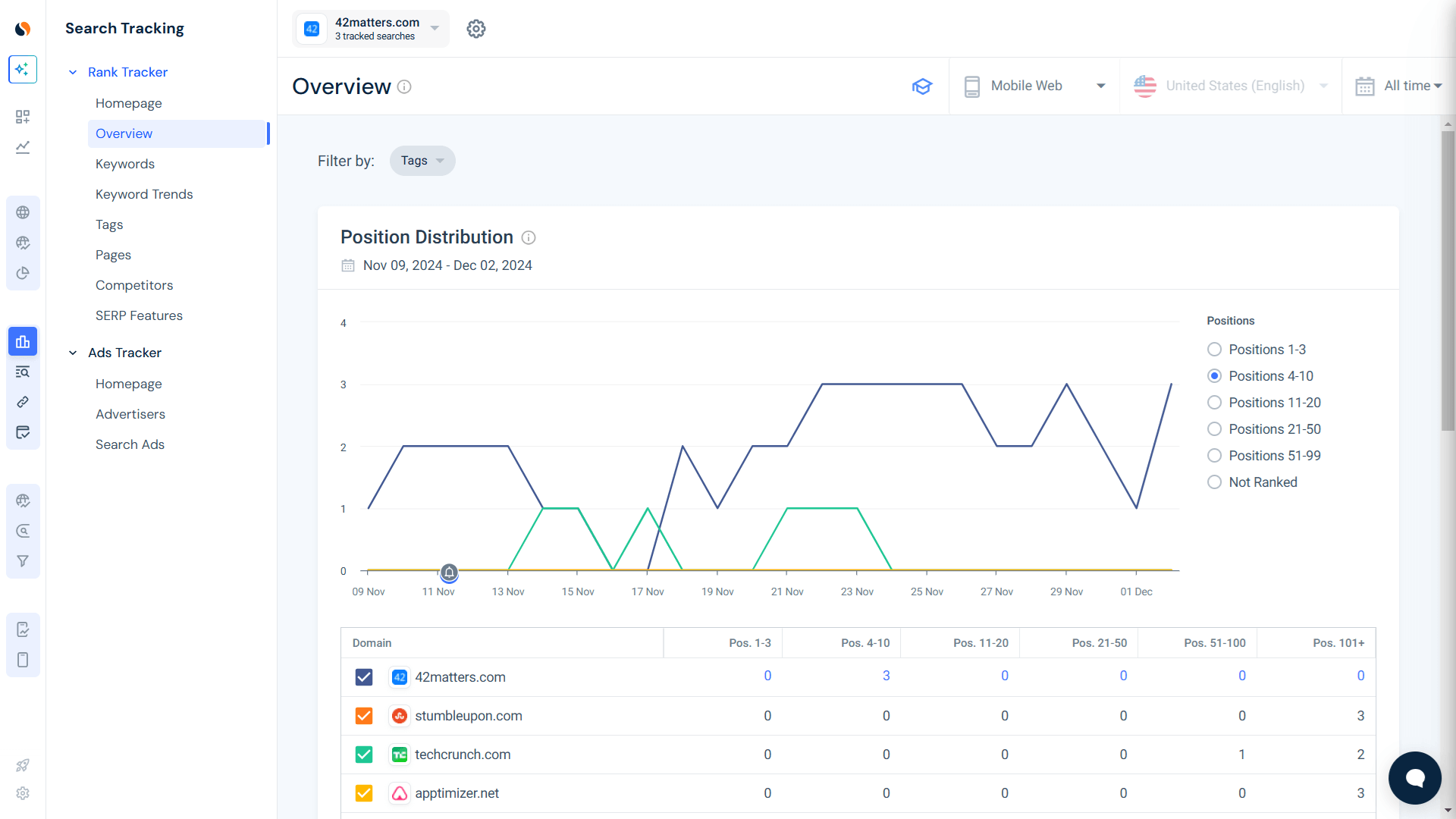Click the scrollbar down arrow

(1448, 811)
